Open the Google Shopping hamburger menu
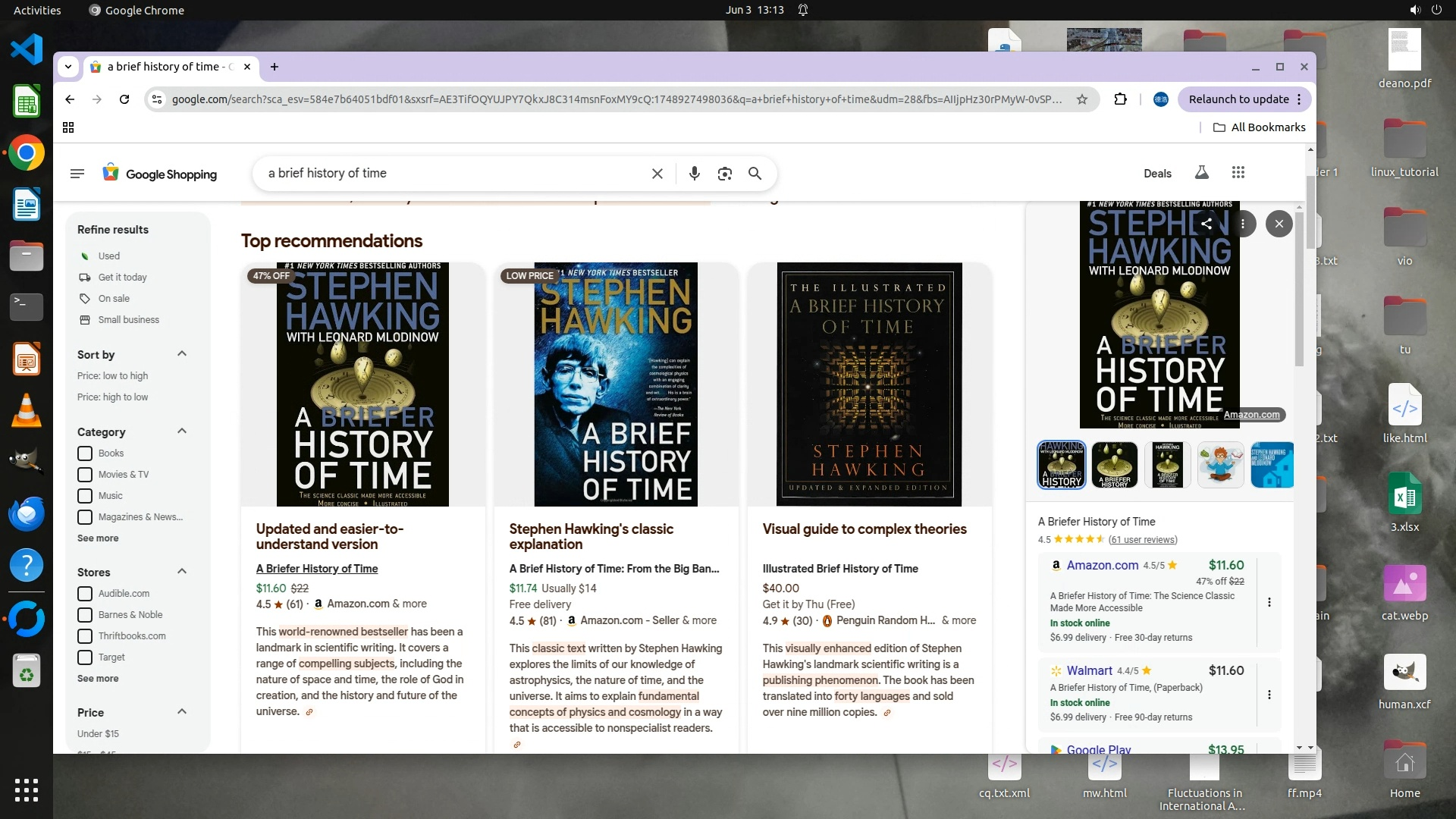 point(77,174)
